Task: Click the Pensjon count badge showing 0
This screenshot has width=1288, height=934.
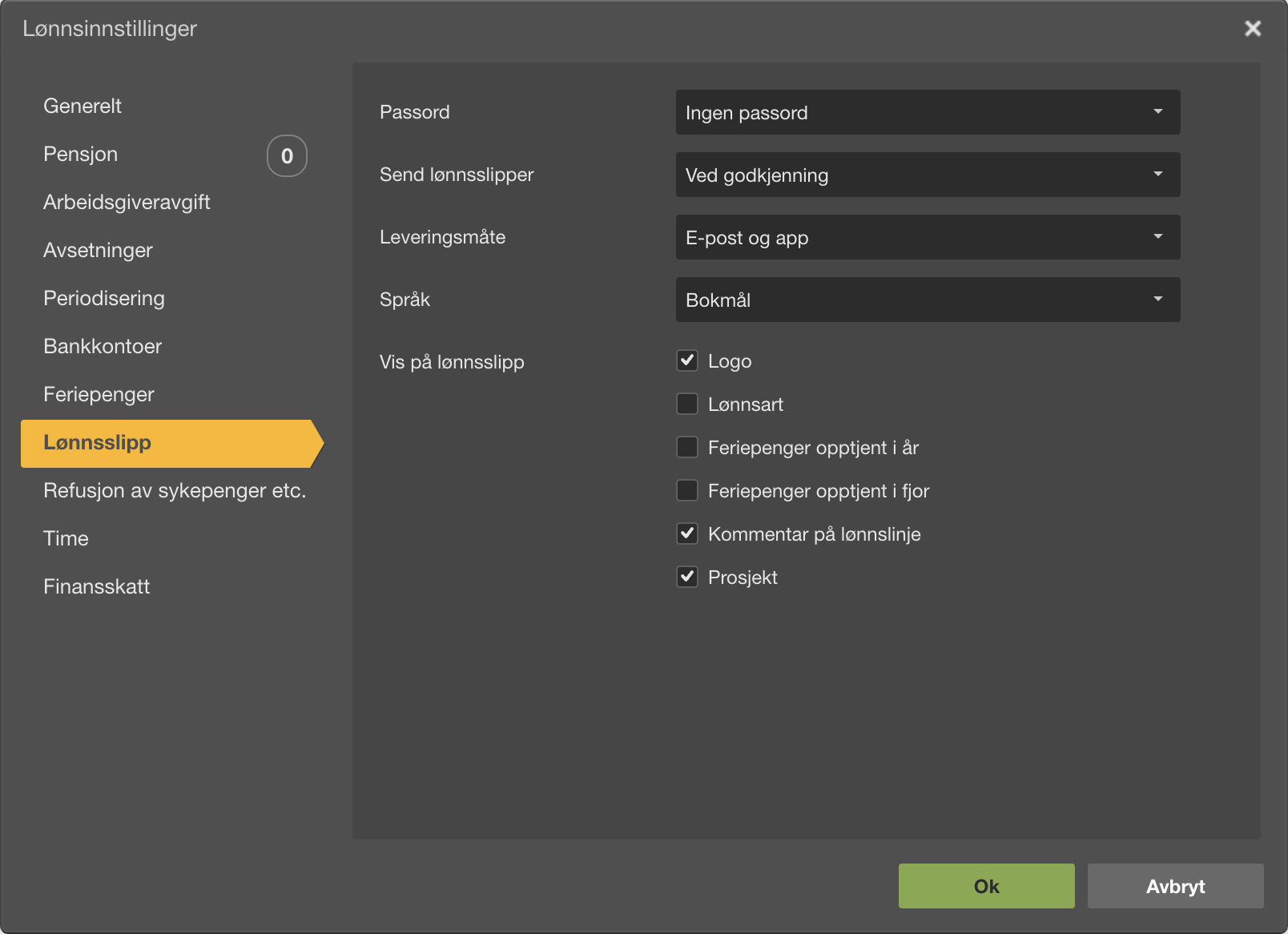Action: click(287, 155)
